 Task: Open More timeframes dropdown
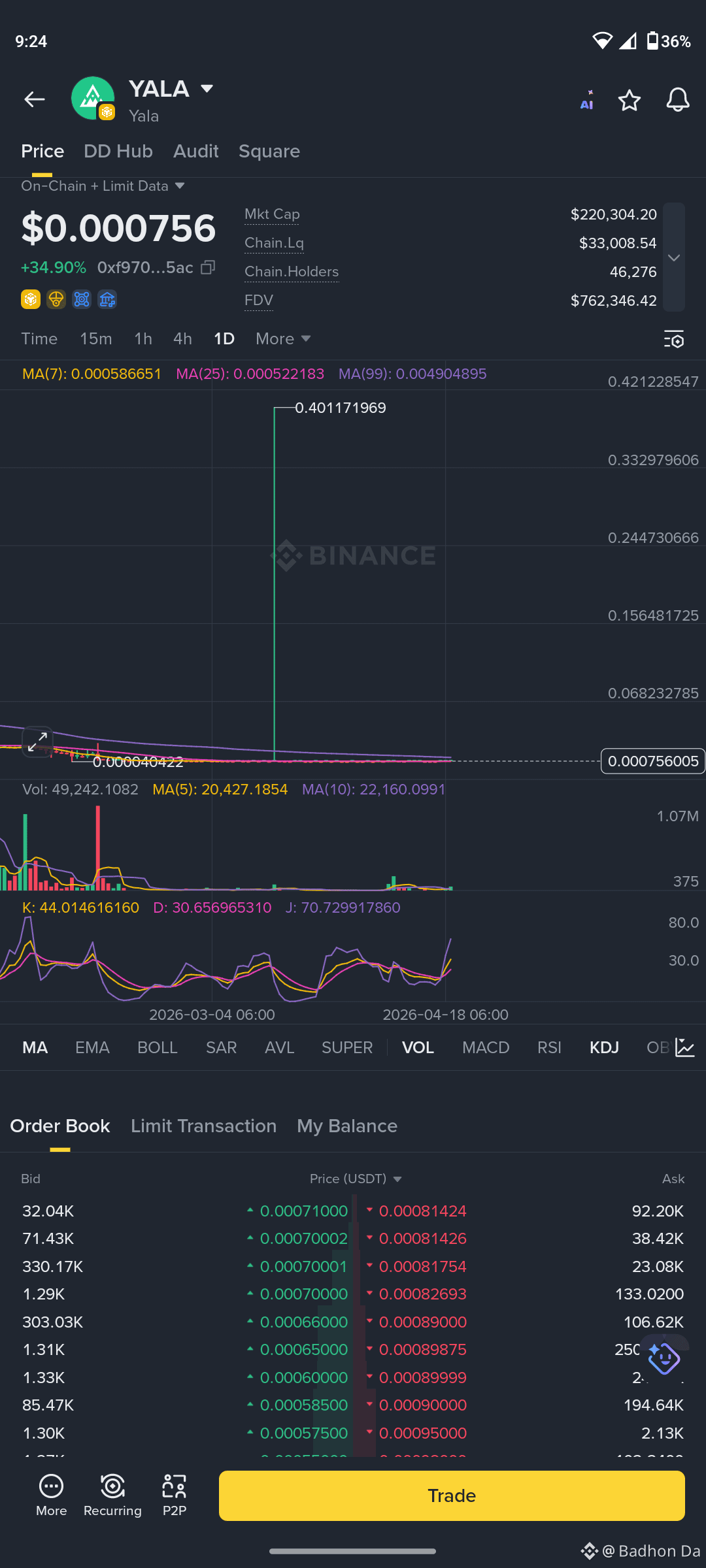(283, 339)
